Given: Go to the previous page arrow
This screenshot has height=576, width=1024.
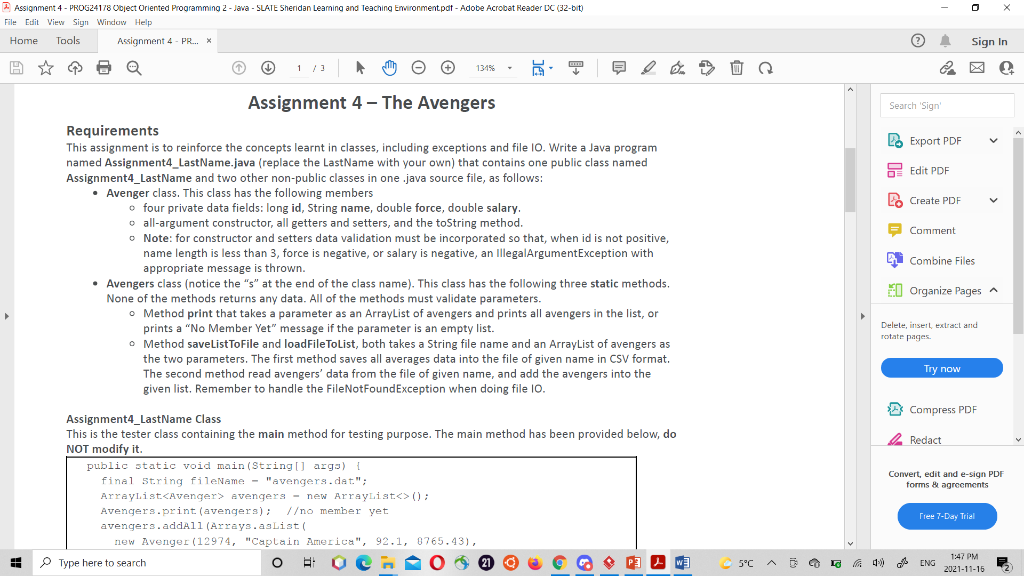Looking at the screenshot, I should (x=239, y=68).
